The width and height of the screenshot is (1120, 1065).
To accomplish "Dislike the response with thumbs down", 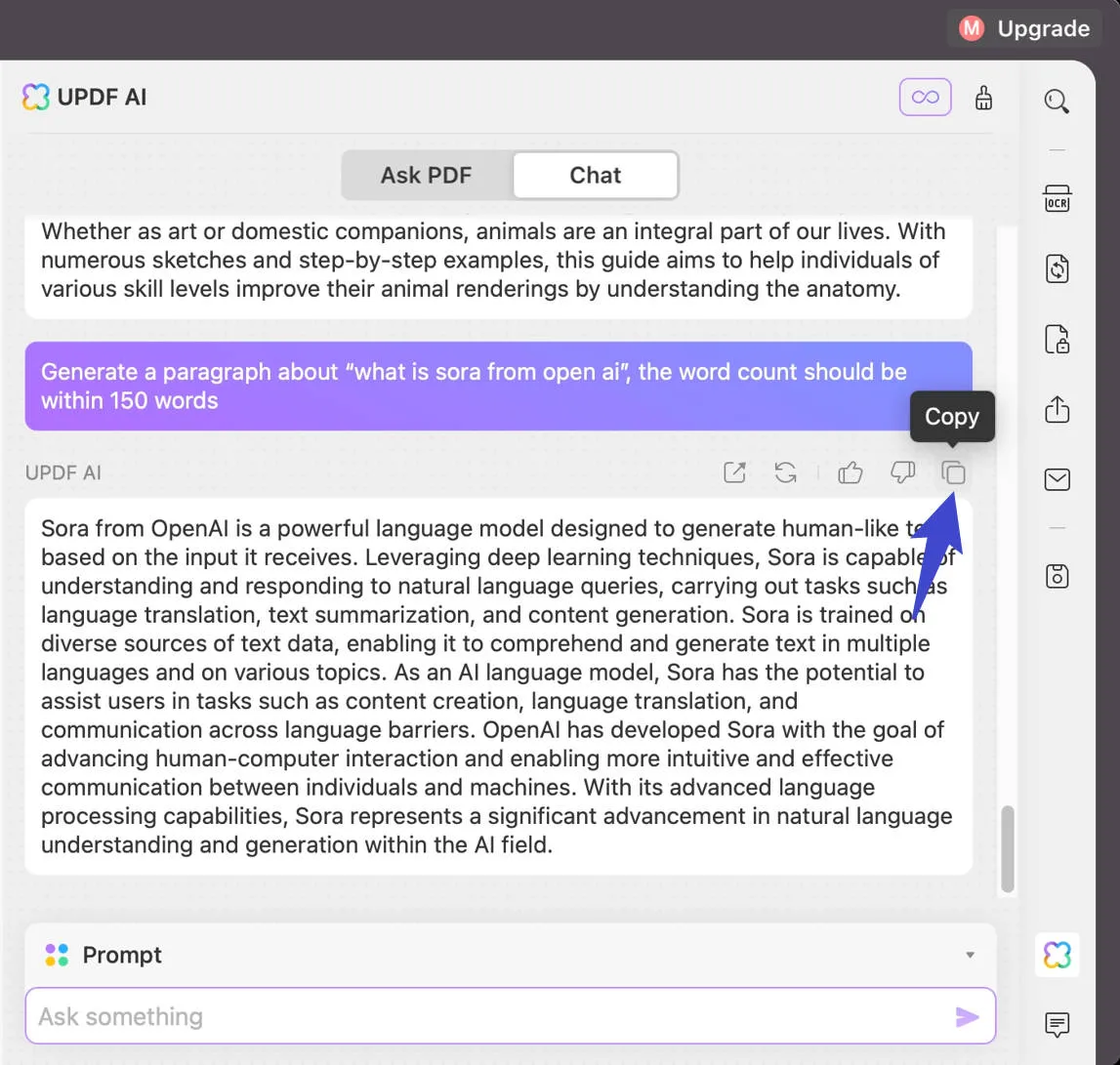I will pyautogui.click(x=902, y=472).
